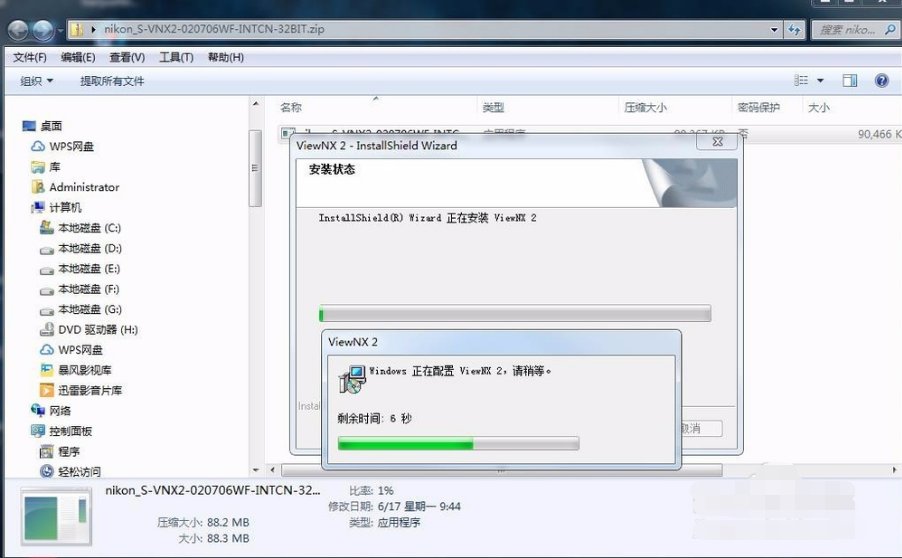Click 提取所有文件 toolbar button
Image resolution: width=902 pixels, height=558 pixels.
(x=112, y=81)
